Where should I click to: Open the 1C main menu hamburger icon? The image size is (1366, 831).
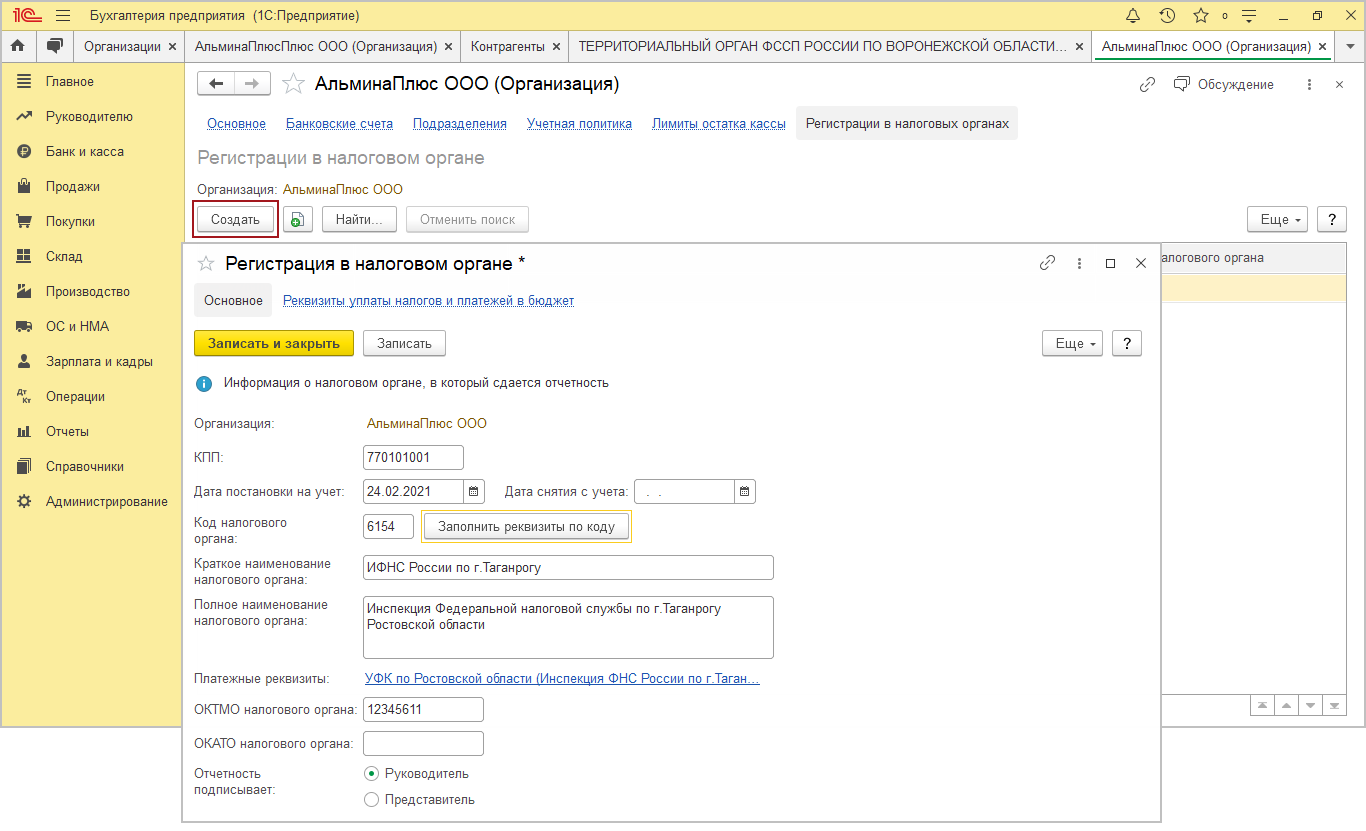pyautogui.click(x=63, y=16)
